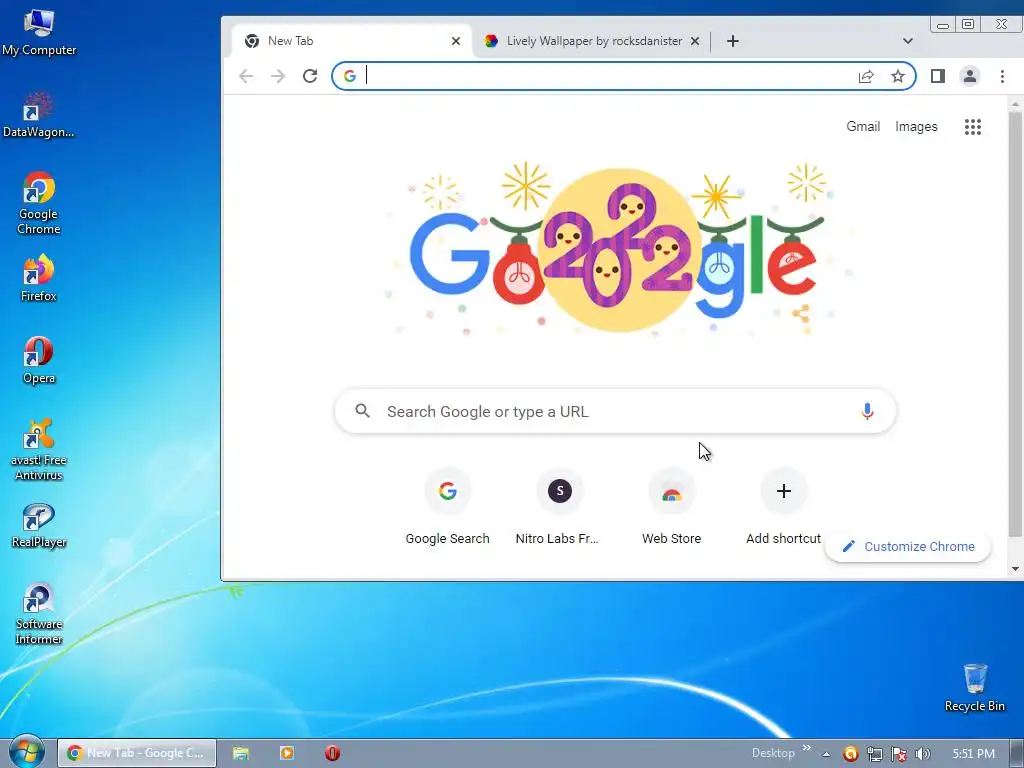Click New Tab - Google Chrome taskbar button

137,753
